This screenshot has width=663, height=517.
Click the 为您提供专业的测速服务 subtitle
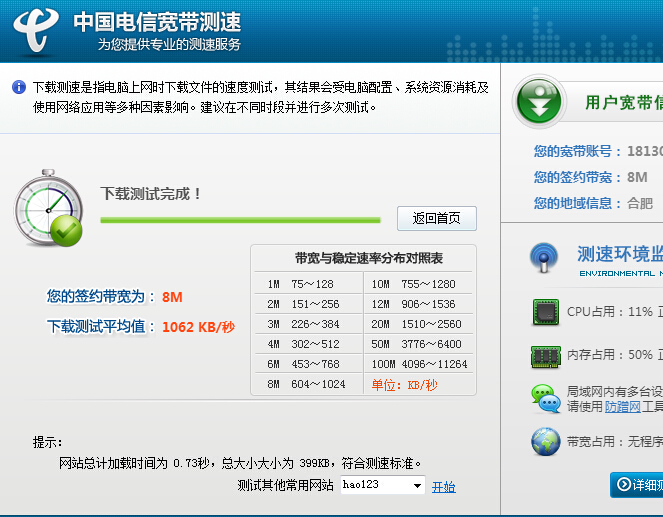(x=169, y=44)
